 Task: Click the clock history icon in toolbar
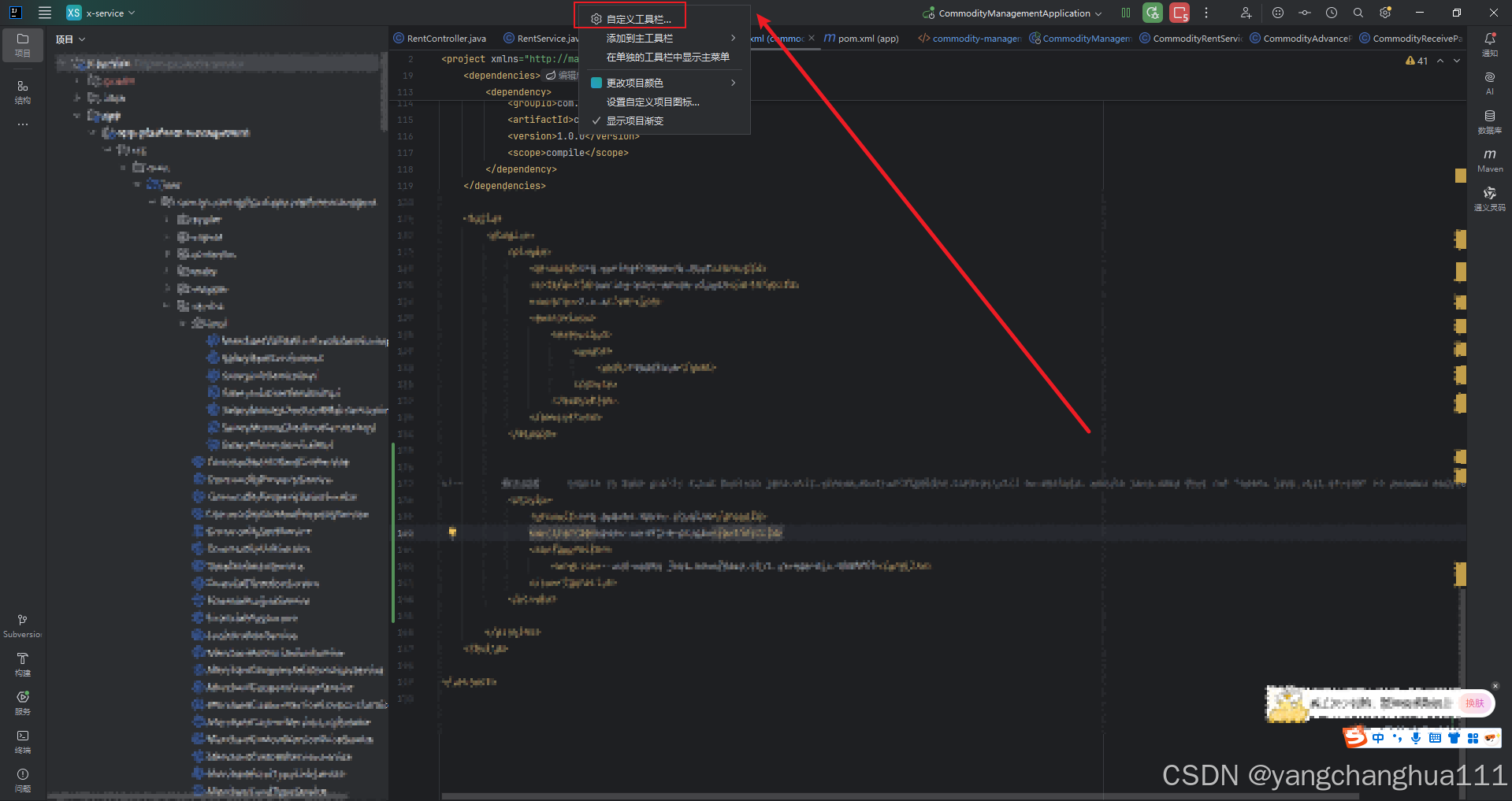1332,13
